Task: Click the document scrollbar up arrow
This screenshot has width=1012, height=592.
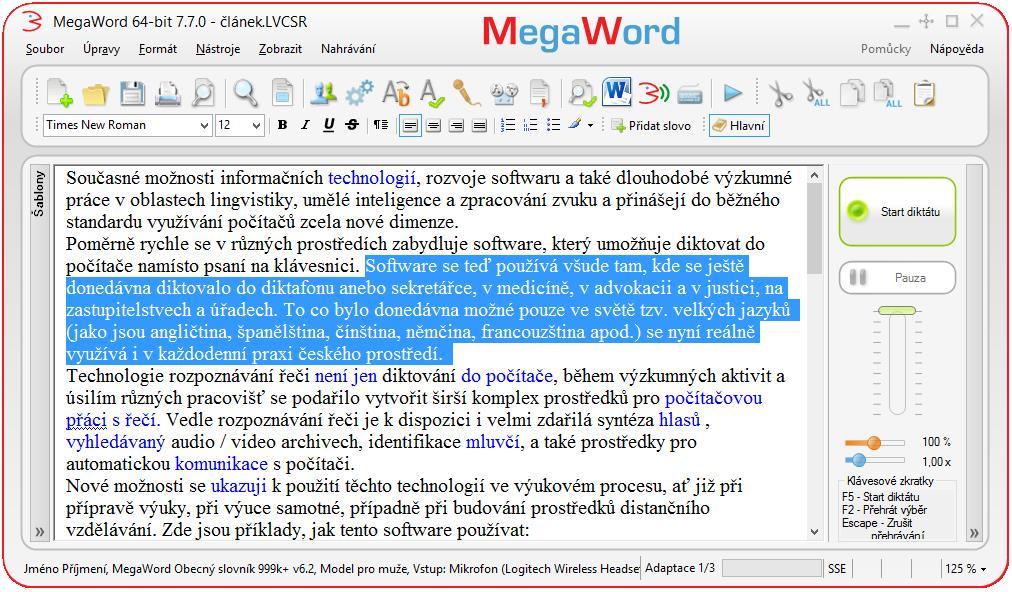Action: click(815, 175)
